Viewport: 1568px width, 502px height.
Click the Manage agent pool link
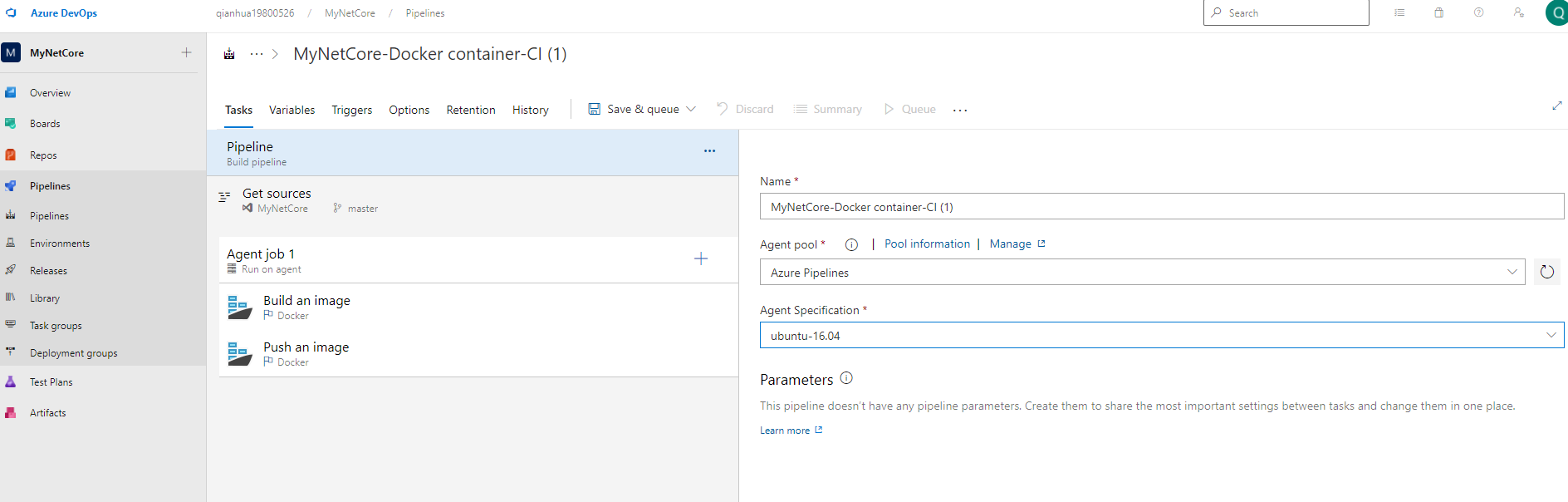pos(1010,244)
